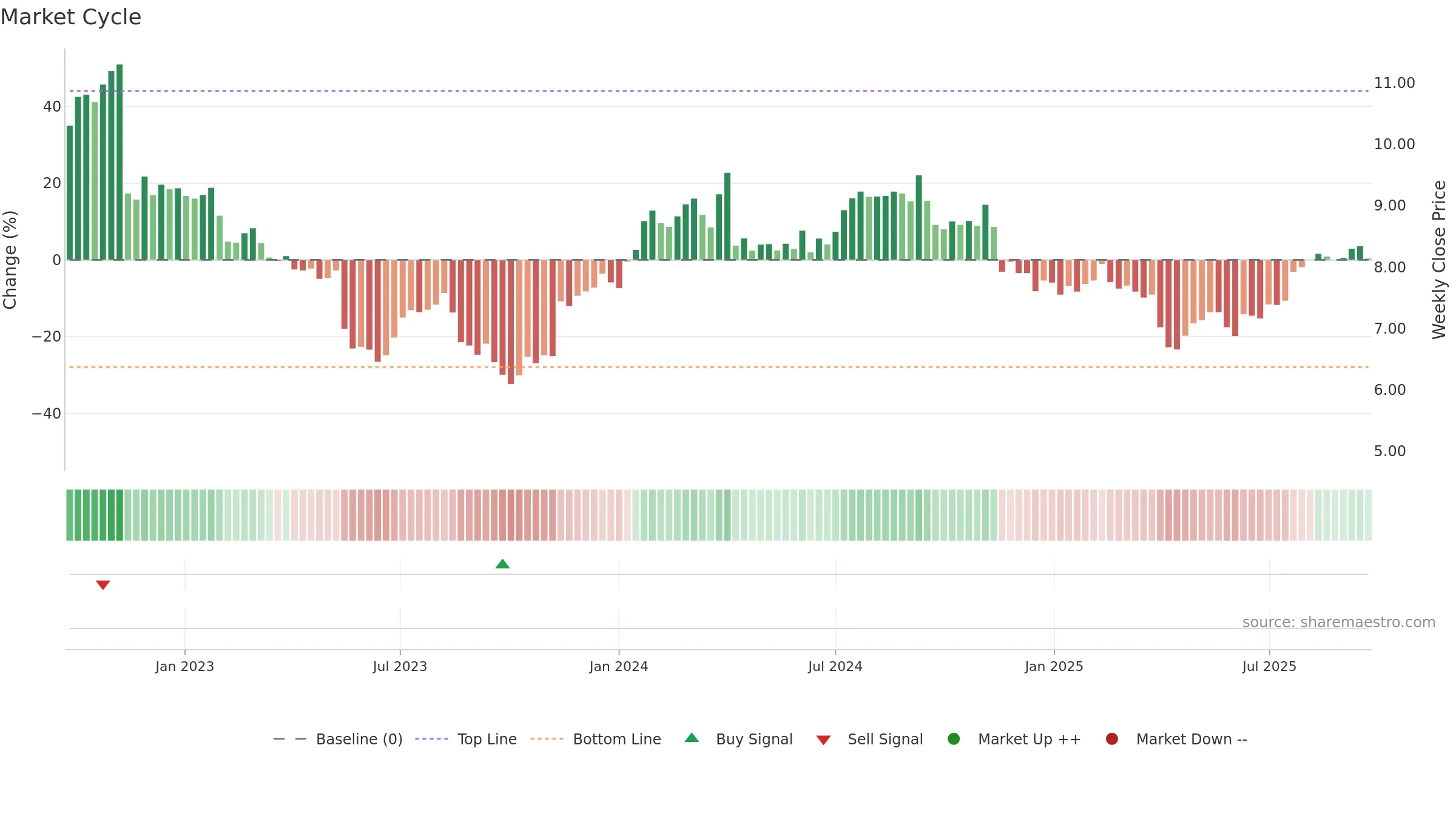Click the orange dotted Bottom Line legend sample
The width and height of the screenshot is (1456, 819).
(547, 739)
